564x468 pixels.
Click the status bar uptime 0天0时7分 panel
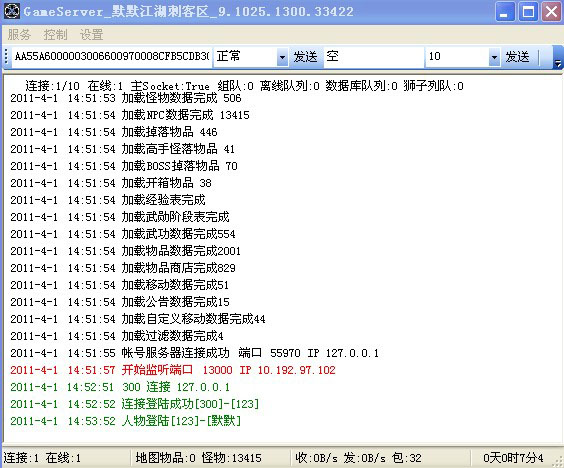pos(513,458)
